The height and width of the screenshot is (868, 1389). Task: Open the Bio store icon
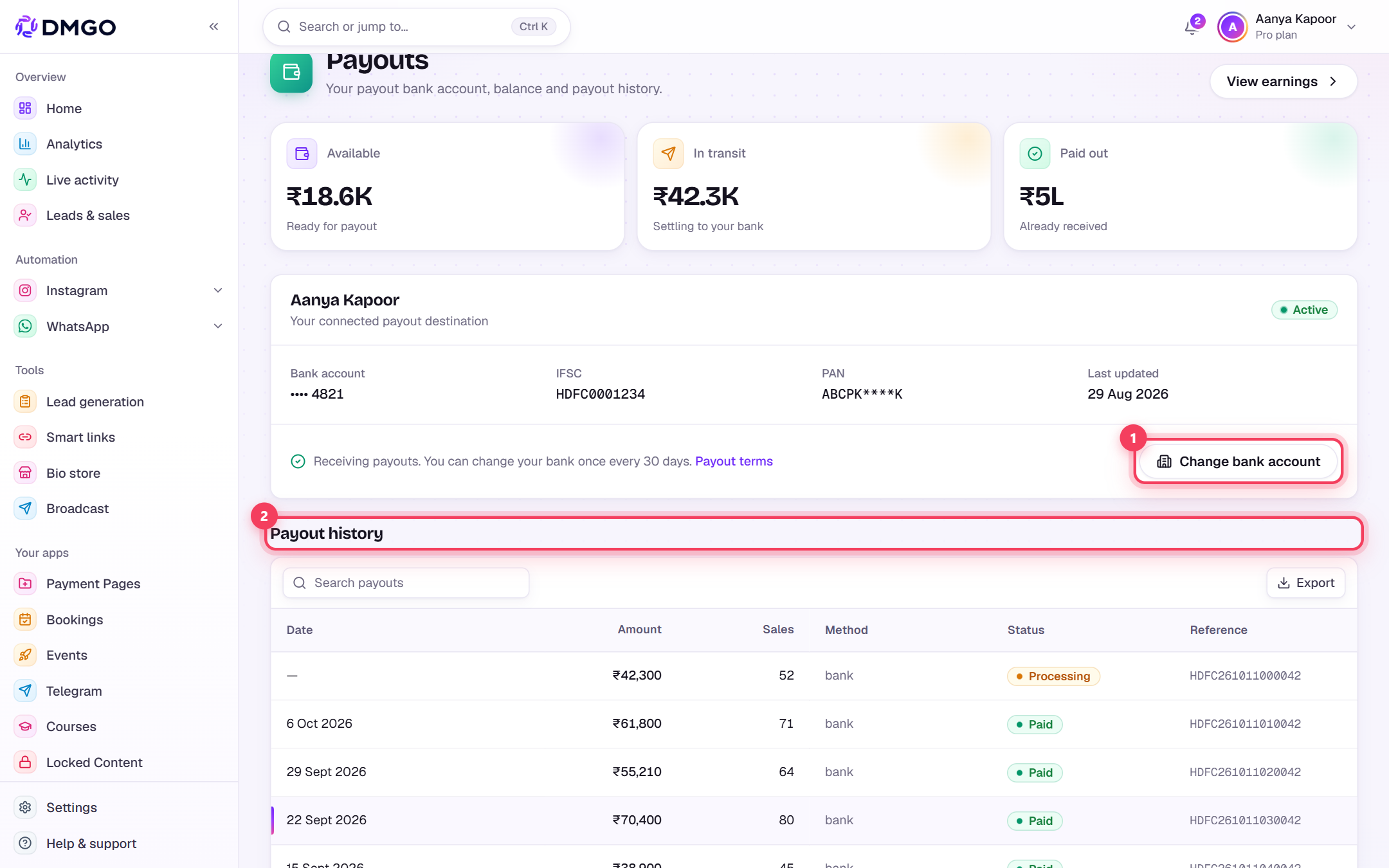coord(25,473)
